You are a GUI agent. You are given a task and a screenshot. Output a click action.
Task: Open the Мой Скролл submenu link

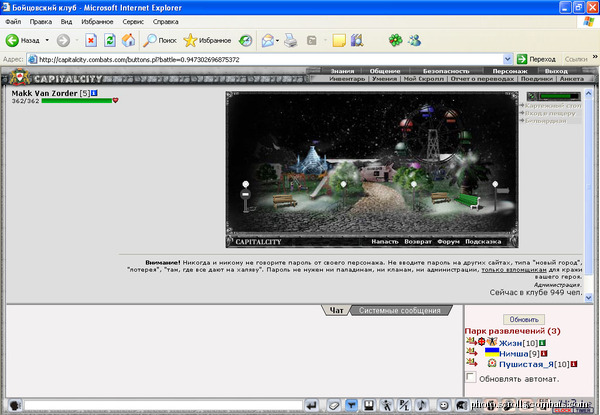click(x=424, y=78)
